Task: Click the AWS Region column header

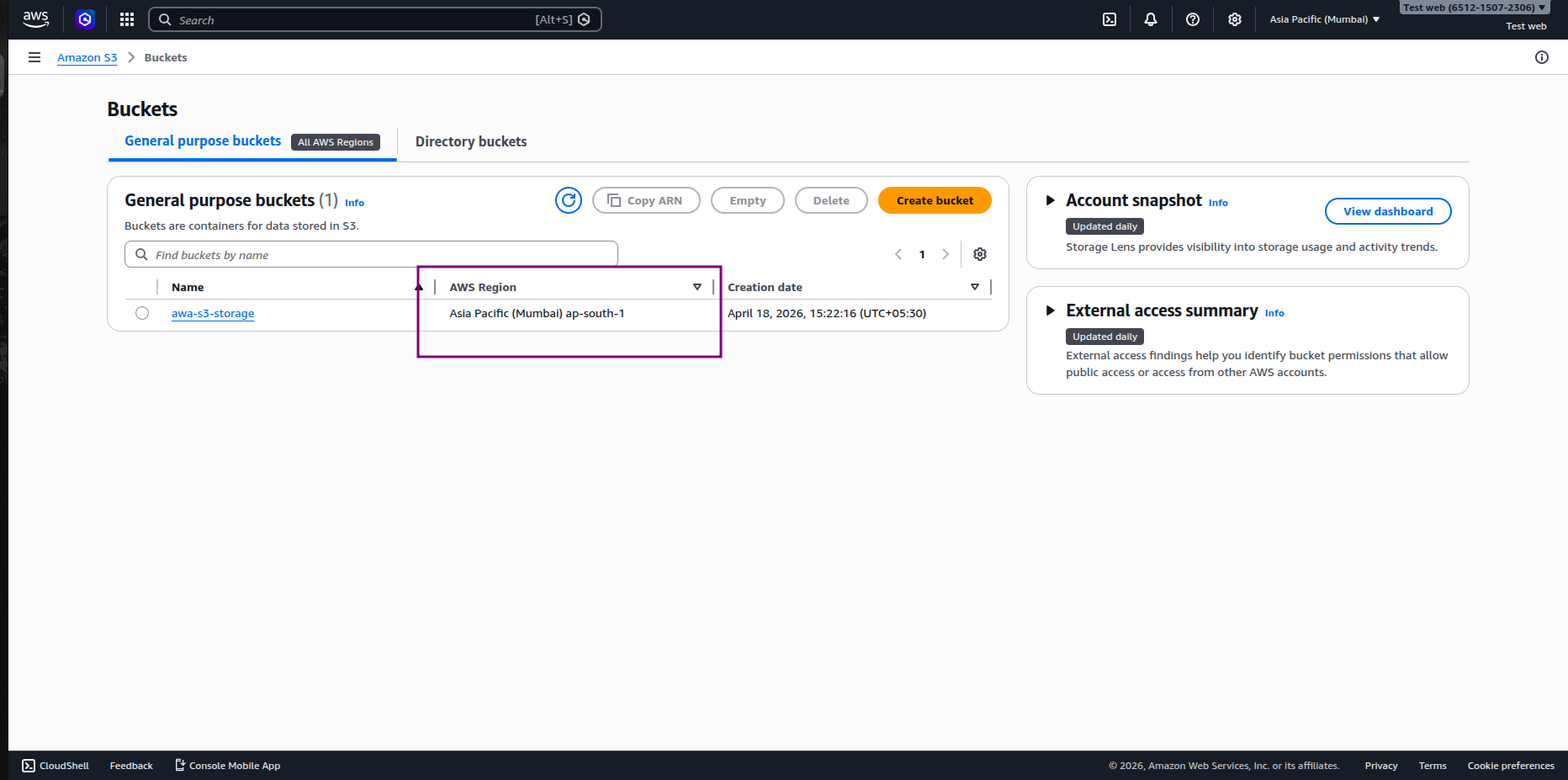Action: (x=483, y=287)
